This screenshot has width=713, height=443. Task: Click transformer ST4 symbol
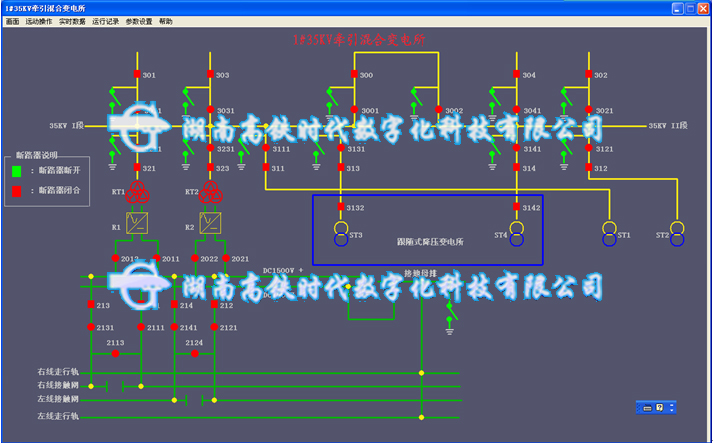point(517,234)
